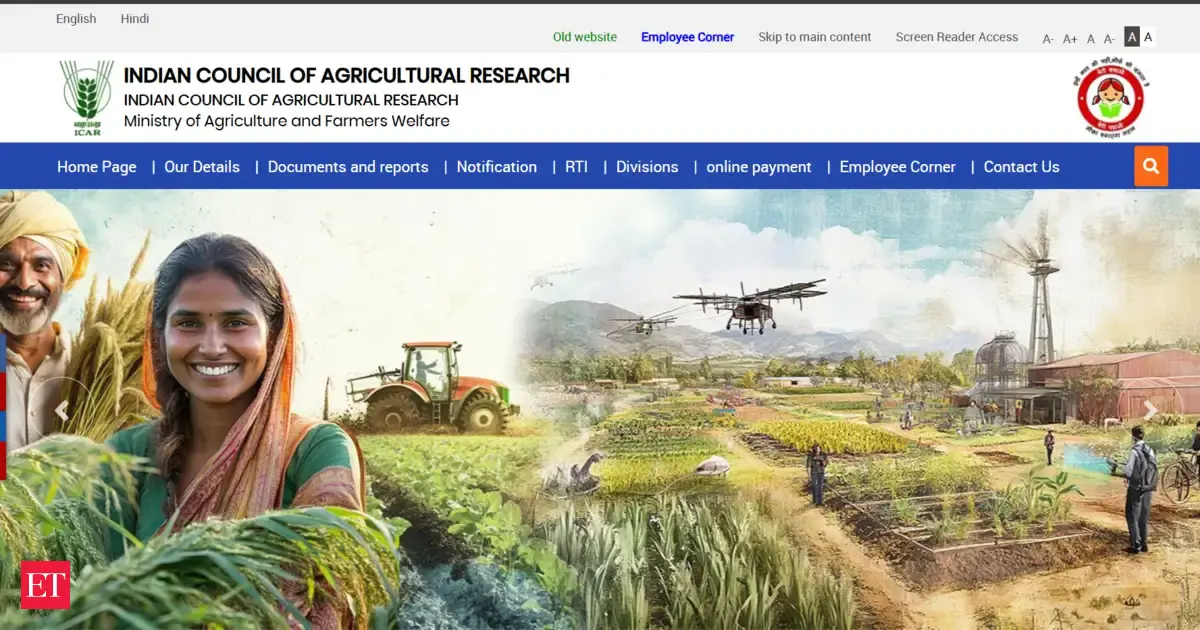The image size is (1200, 630).
Task: Expand the Documents and reports menu
Action: pyautogui.click(x=348, y=167)
